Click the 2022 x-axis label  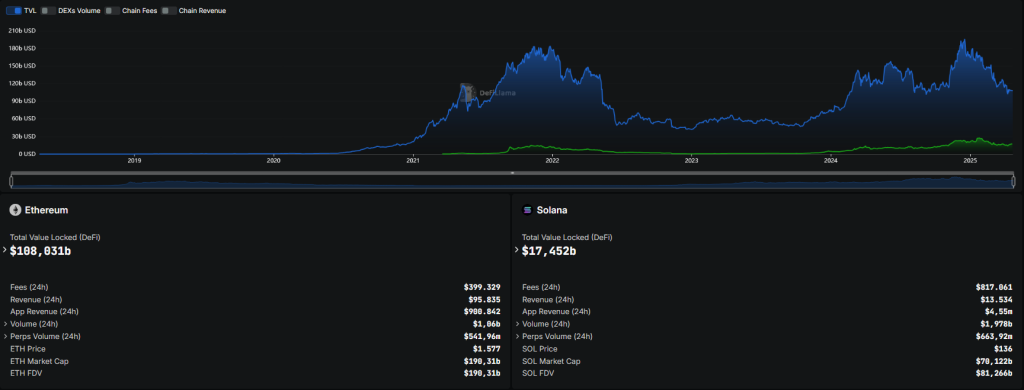pyautogui.click(x=552, y=160)
